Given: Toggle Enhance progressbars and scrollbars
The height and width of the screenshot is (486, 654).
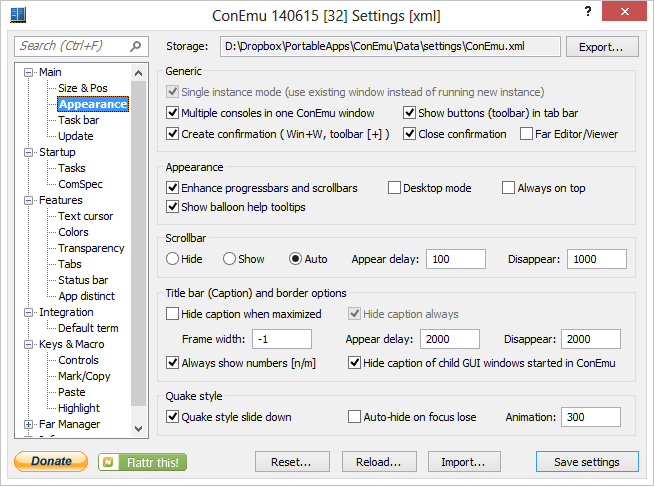Looking at the screenshot, I should [172, 188].
